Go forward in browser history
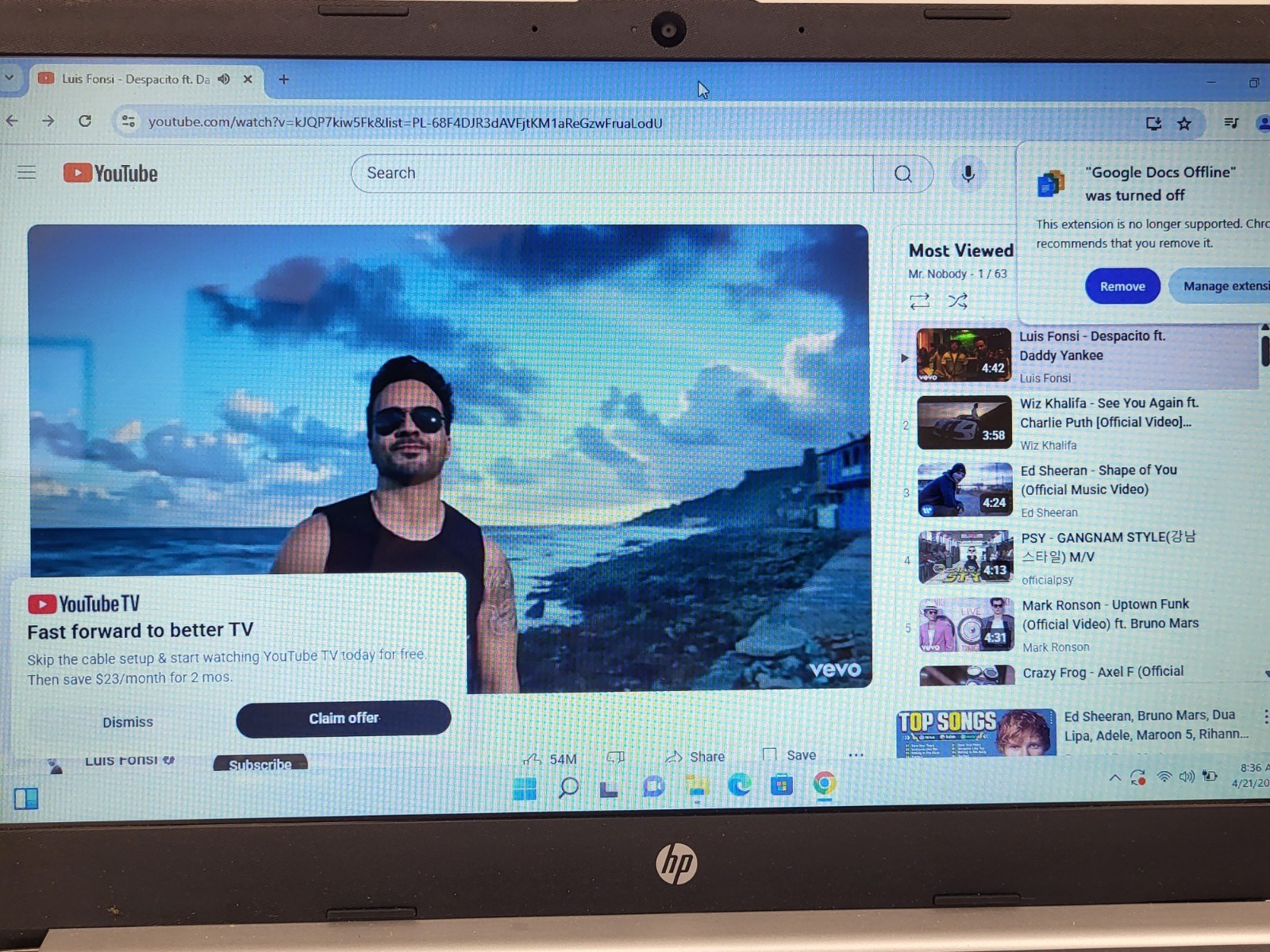 [x=48, y=121]
